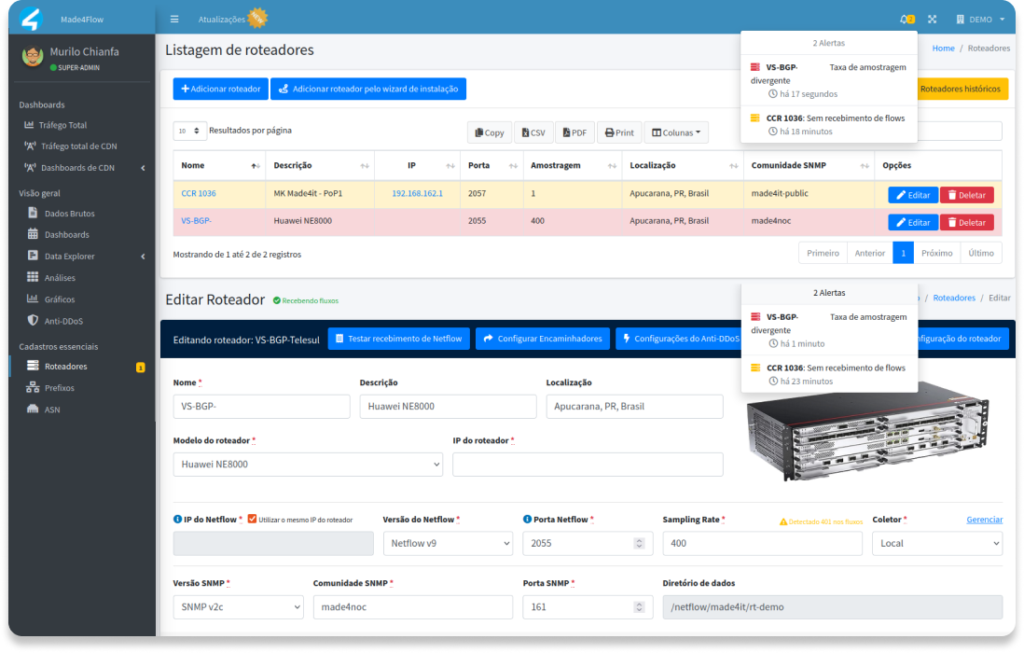1024x653 pixels.
Task: Click the fullscreen expand icon
Action: (x=932, y=19)
